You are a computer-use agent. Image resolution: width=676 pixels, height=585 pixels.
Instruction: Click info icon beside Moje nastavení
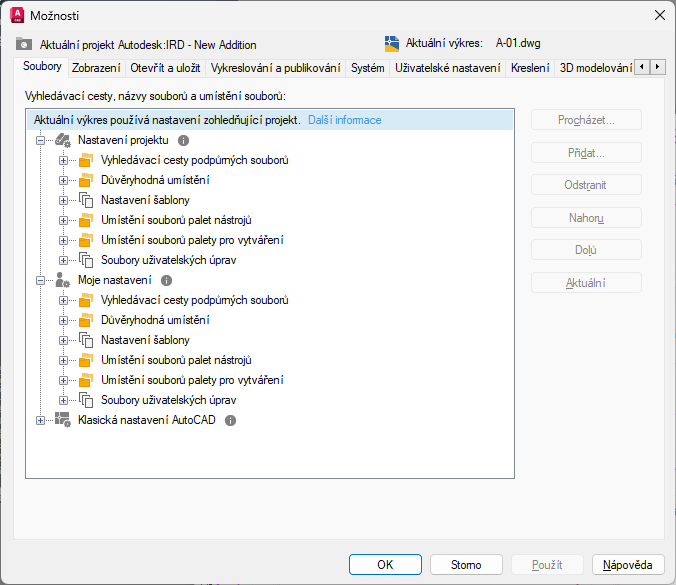pos(166,280)
